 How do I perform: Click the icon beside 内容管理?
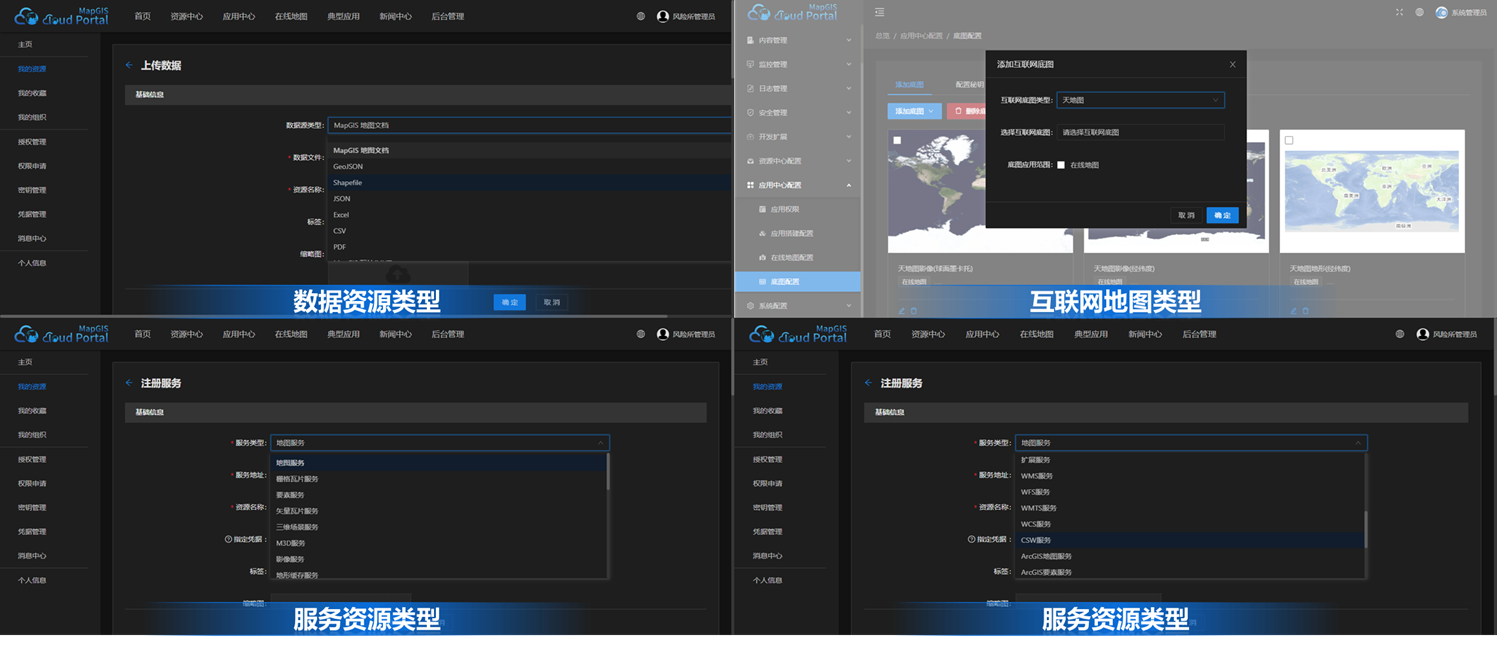751,40
